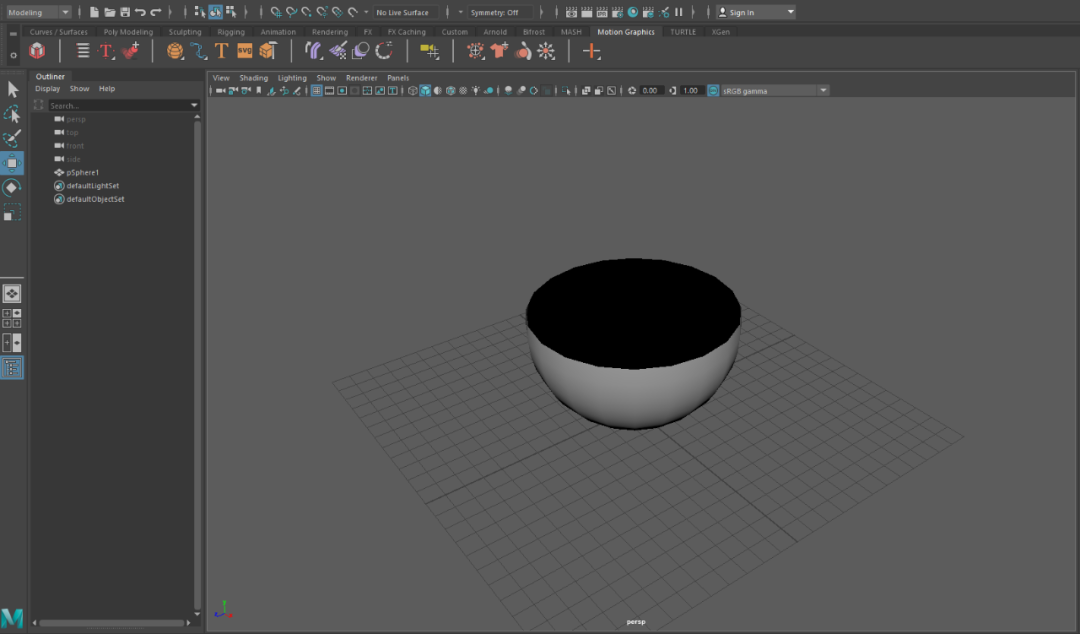Viewport: 1080px width, 634px height.
Task: Select the Lasso select tool
Action: click(12, 114)
